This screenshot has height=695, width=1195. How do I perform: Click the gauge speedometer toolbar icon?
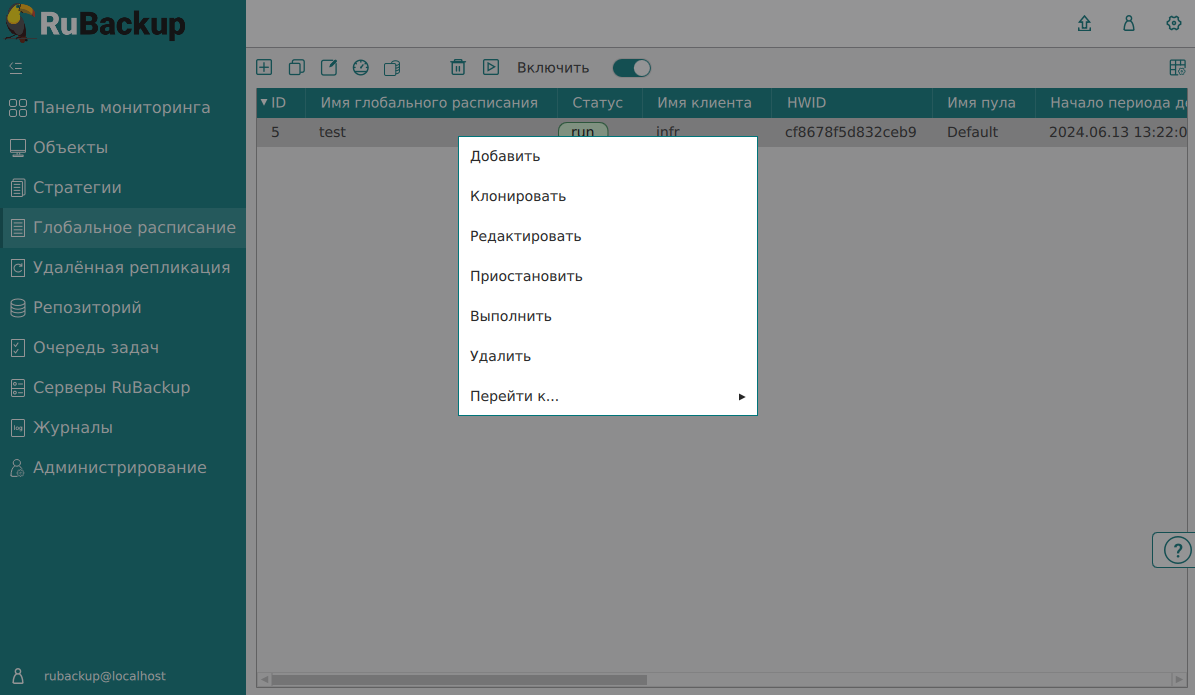[361, 68]
